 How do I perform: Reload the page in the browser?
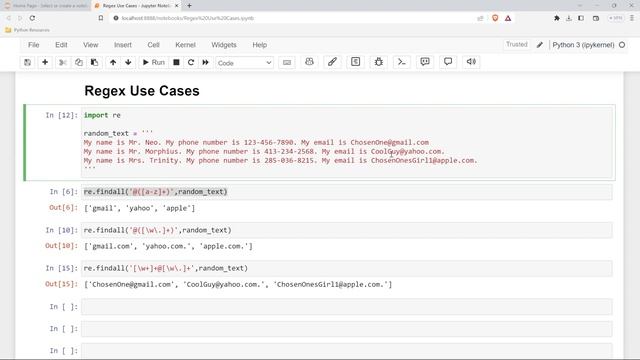pos(32,18)
